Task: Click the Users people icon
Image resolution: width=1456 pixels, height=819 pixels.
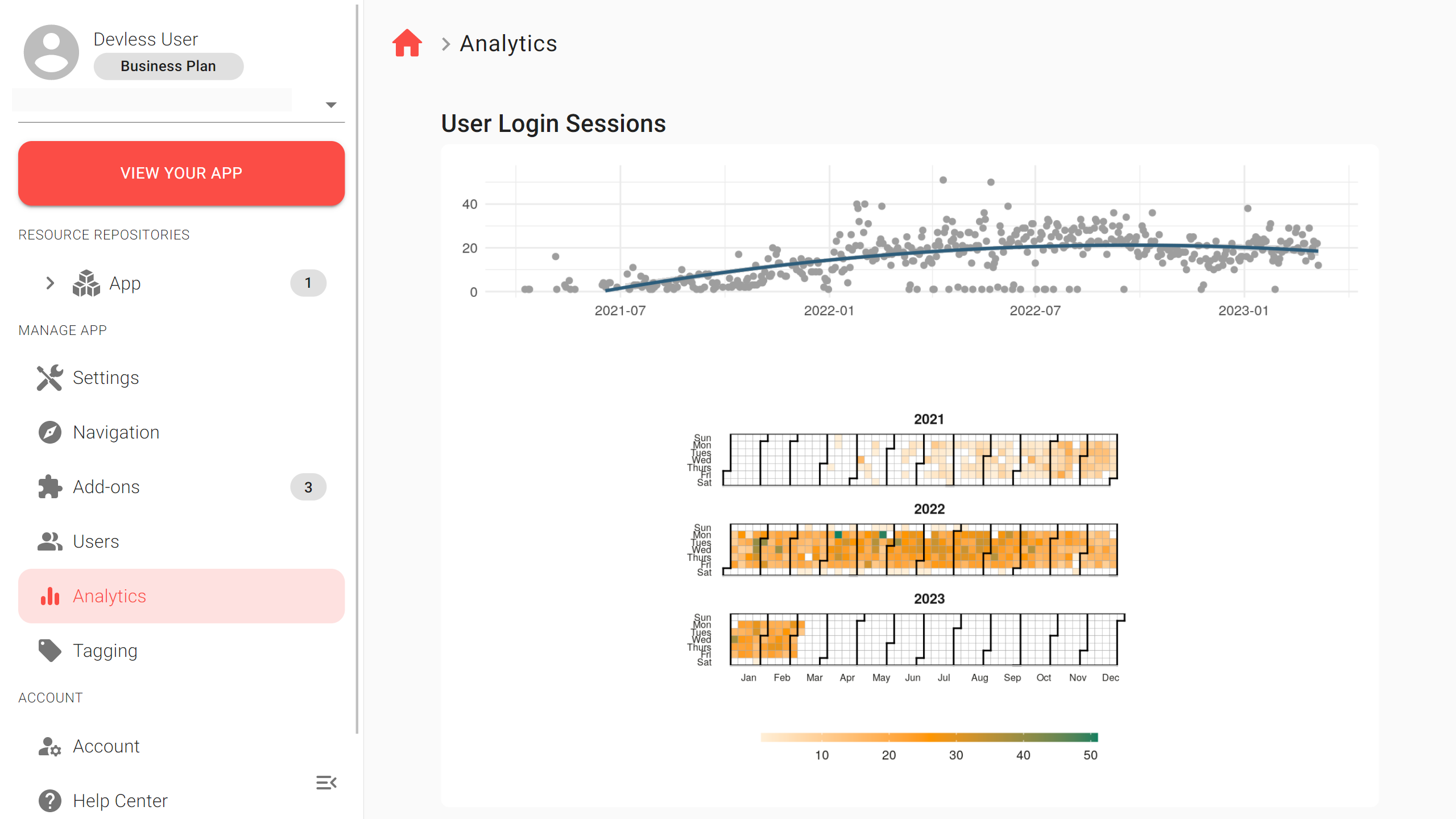Action: point(50,541)
